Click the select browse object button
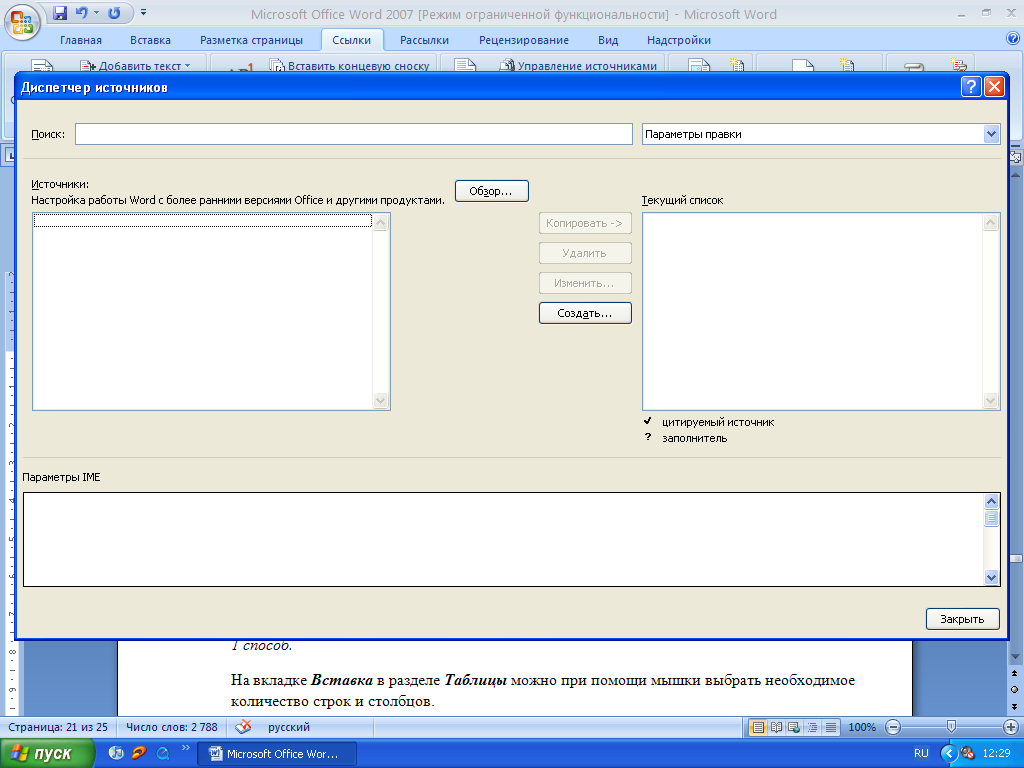Image resolution: width=1024 pixels, height=768 pixels. pos(1015,690)
